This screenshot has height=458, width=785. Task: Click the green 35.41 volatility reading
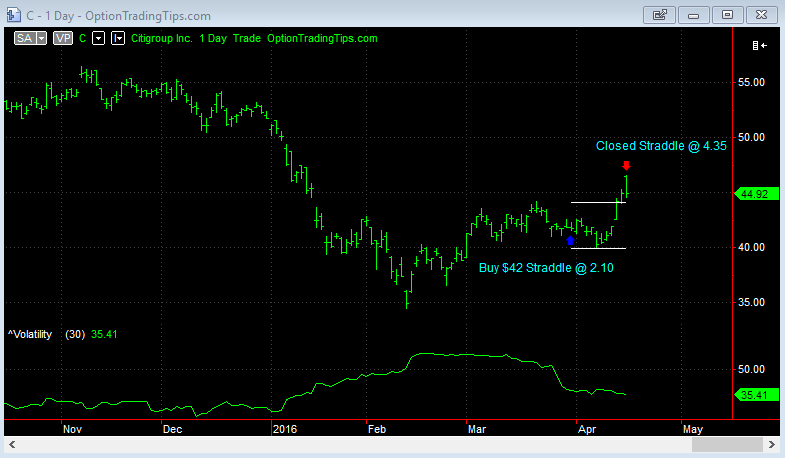pyautogui.click(x=104, y=334)
